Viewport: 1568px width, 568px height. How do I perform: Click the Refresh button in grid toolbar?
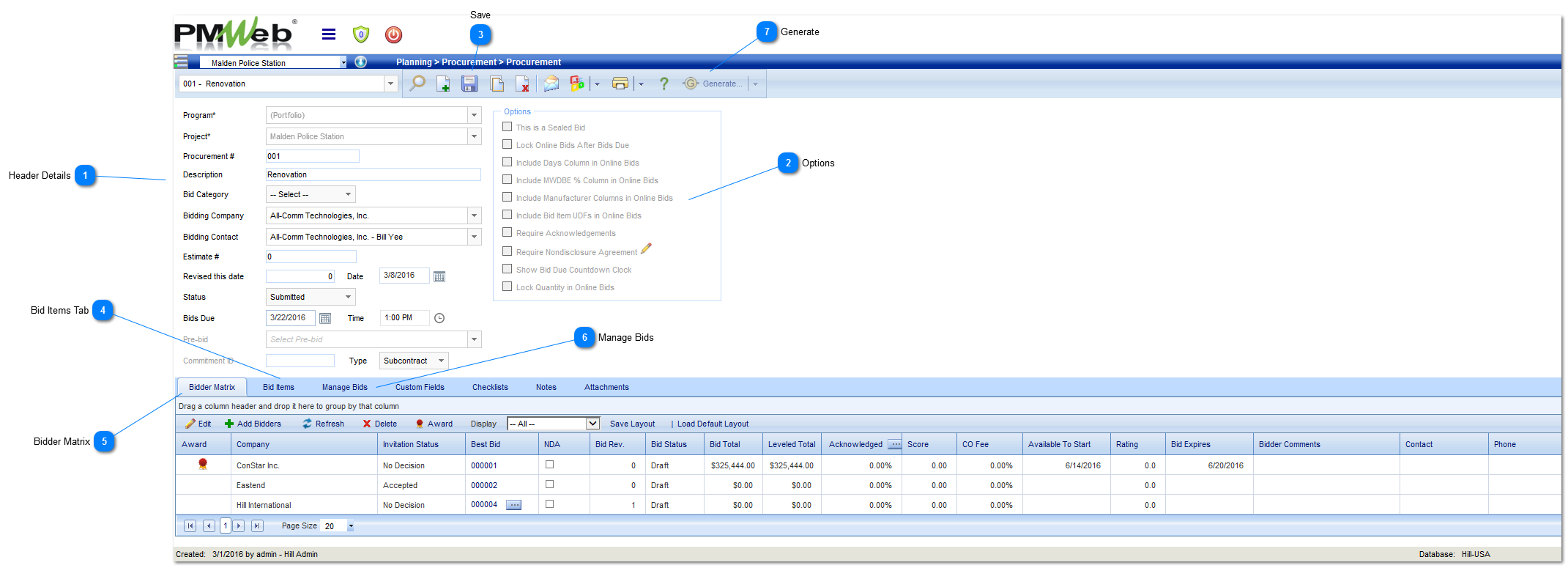click(x=323, y=424)
